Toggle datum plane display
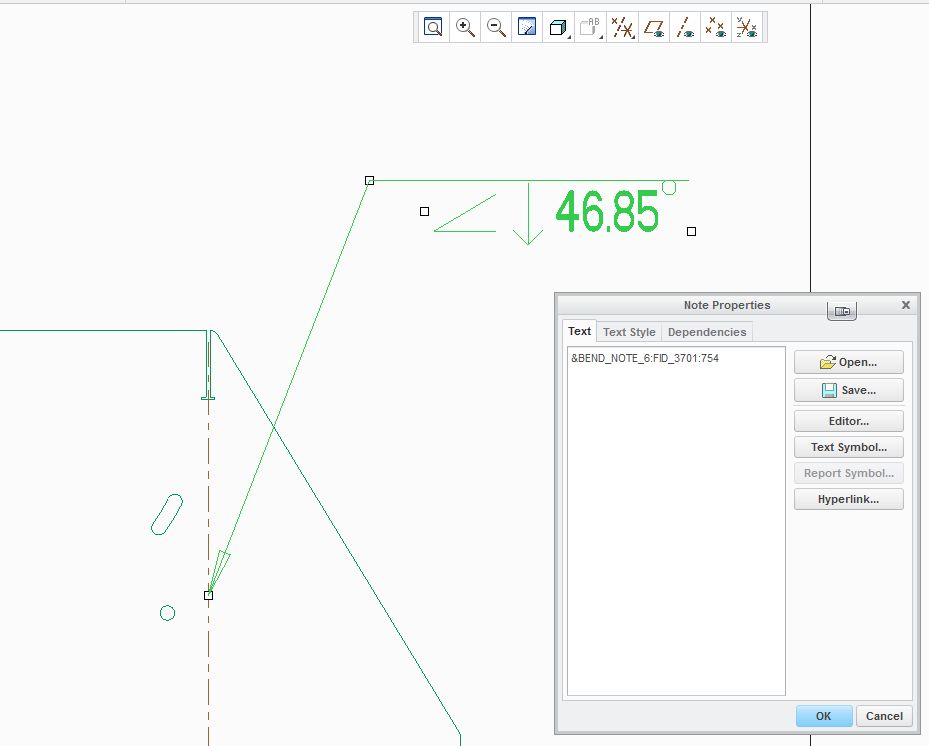 point(654,27)
